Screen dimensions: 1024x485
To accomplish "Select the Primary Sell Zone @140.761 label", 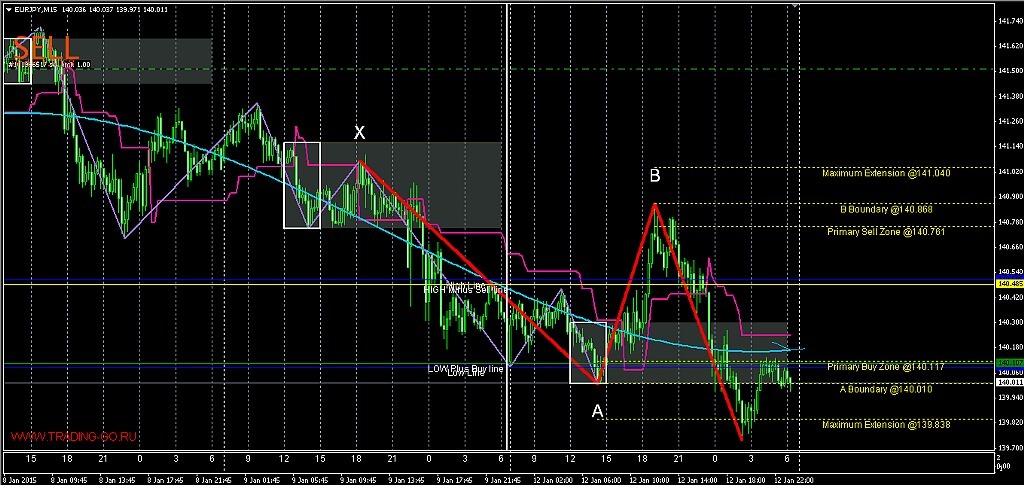I will [886, 232].
